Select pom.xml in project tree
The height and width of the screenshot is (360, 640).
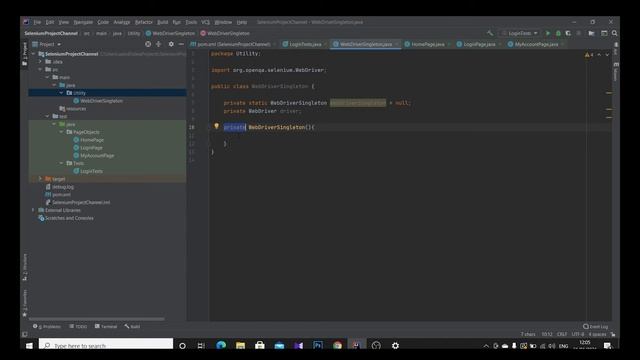(x=58, y=195)
